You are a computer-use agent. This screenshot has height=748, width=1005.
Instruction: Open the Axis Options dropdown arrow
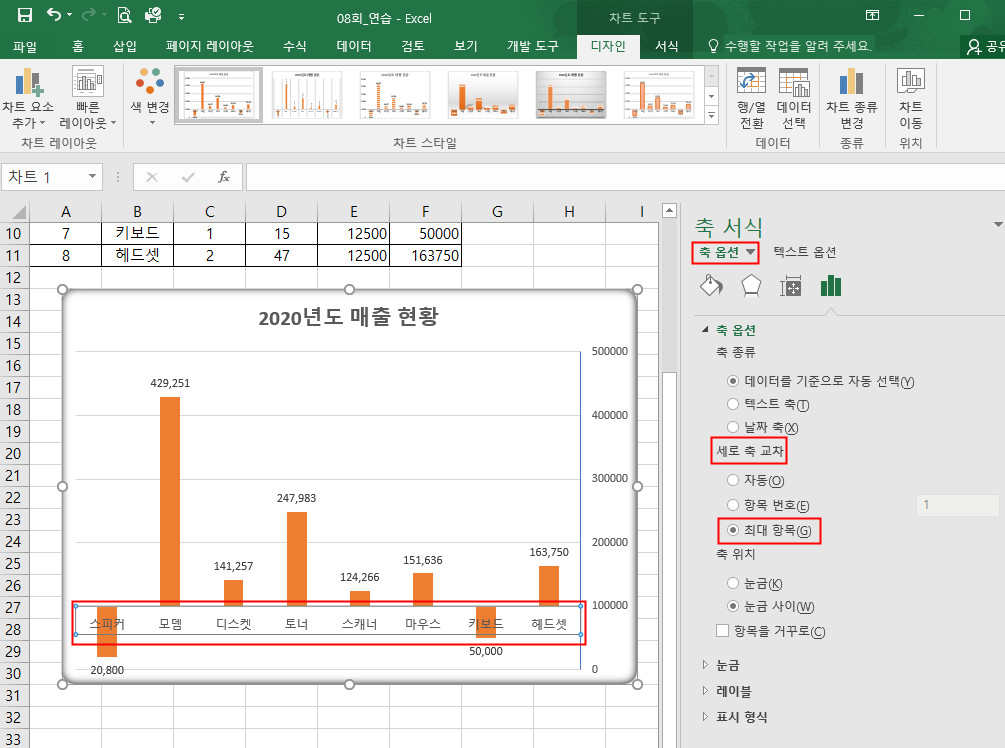(x=751, y=253)
